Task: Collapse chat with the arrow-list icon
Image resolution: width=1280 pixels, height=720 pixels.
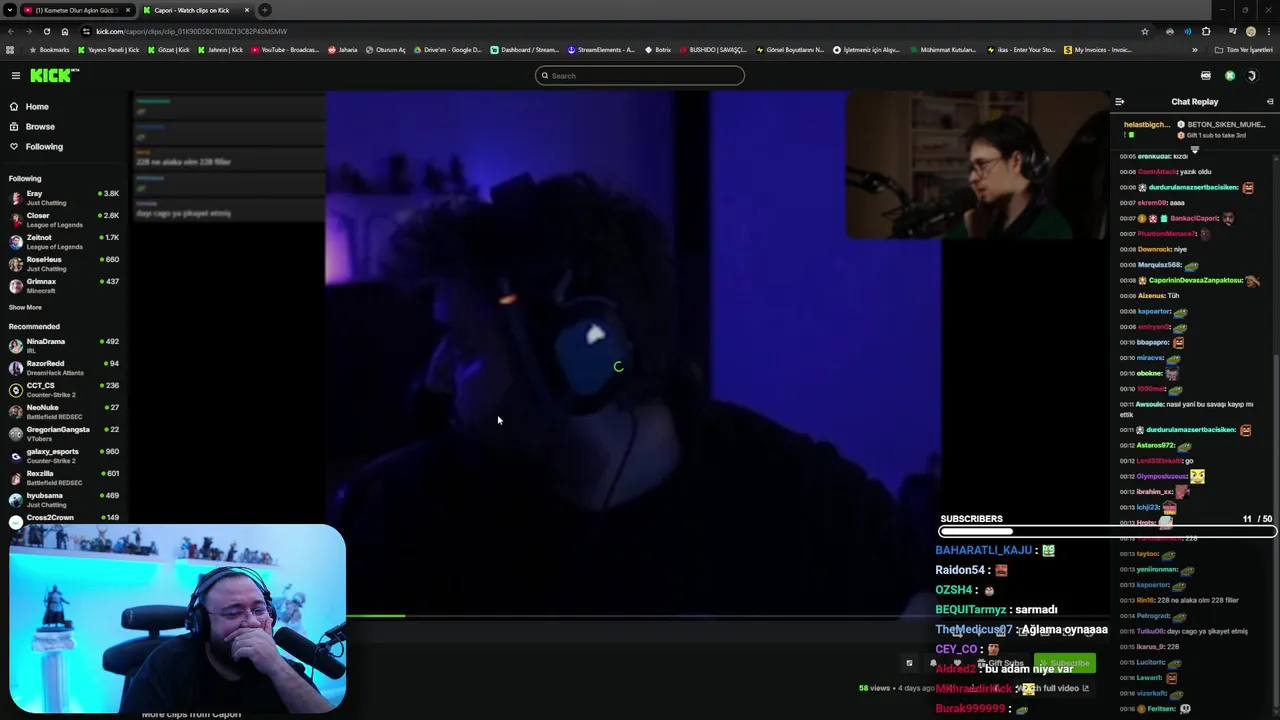Action: point(1119,101)
